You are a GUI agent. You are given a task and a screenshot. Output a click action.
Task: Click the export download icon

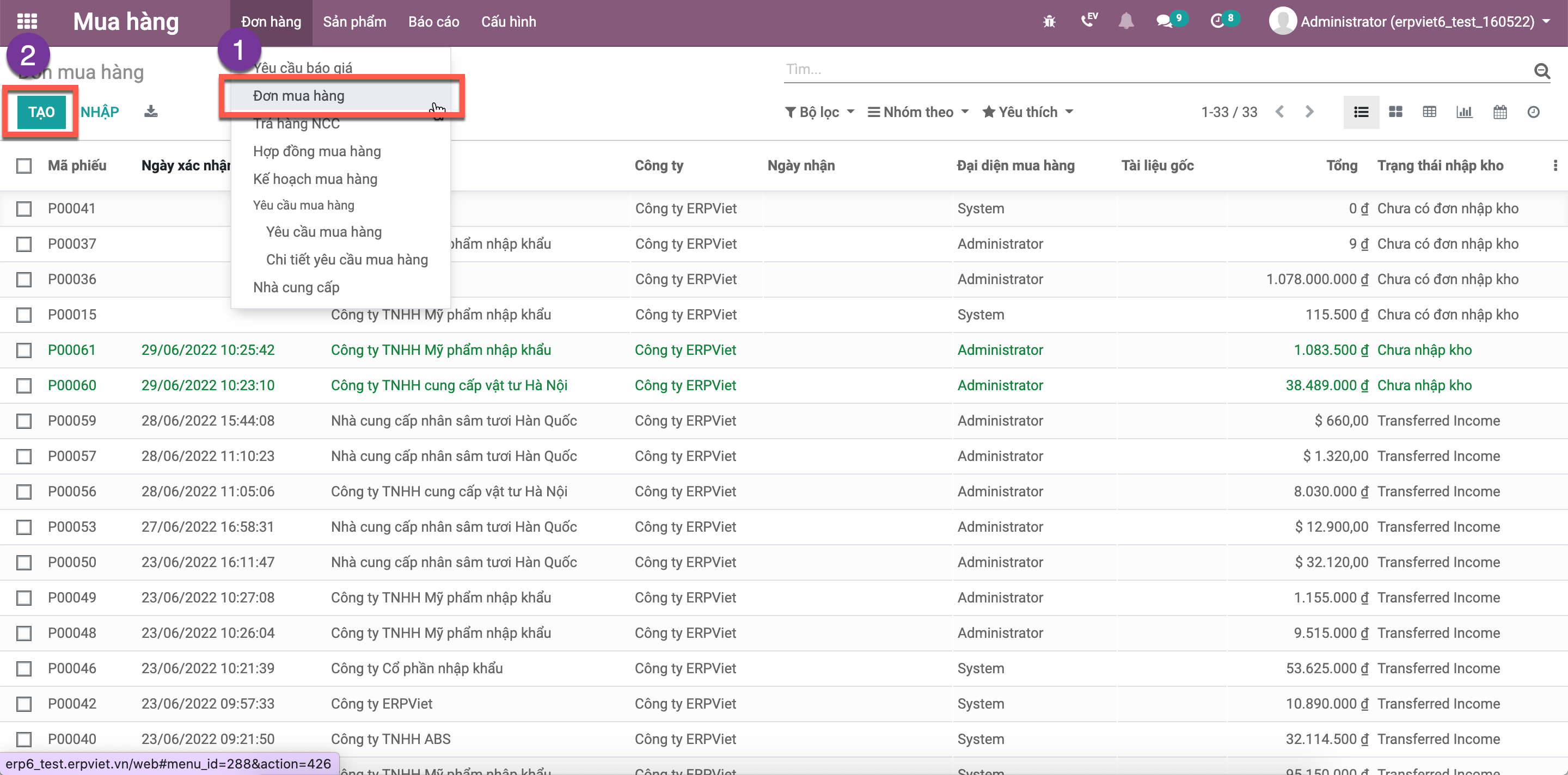[x=150, y=112]
